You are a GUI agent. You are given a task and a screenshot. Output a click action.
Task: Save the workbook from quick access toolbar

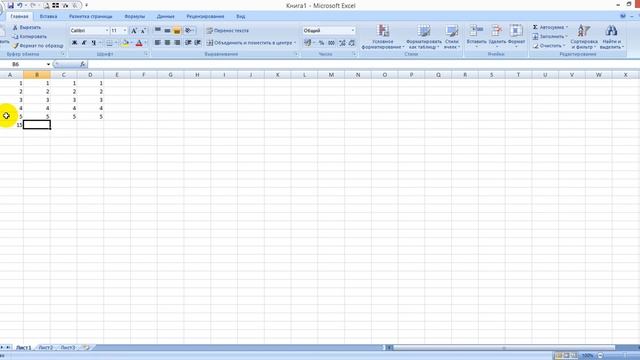click(x=11, y=5)
